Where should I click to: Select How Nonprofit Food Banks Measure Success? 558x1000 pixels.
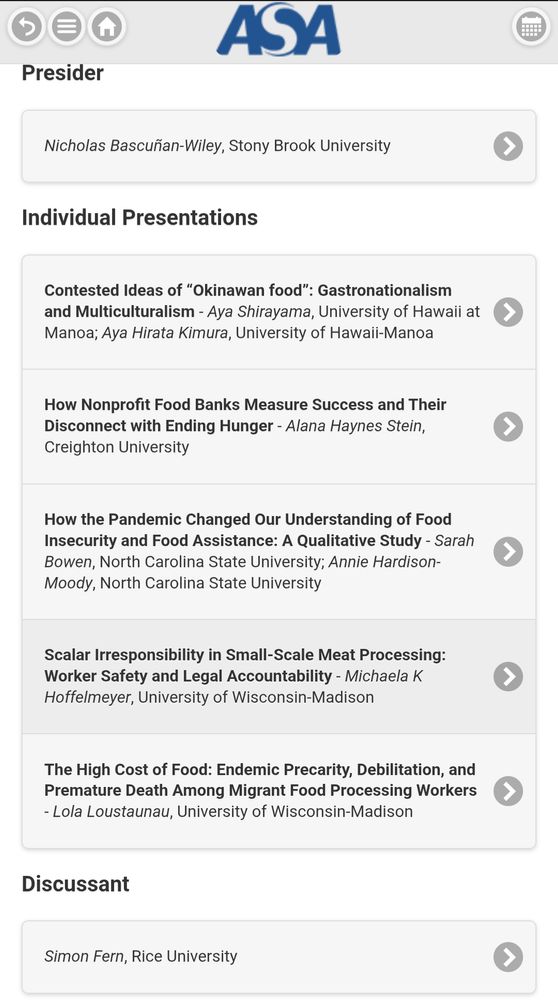tap(279, 427)
